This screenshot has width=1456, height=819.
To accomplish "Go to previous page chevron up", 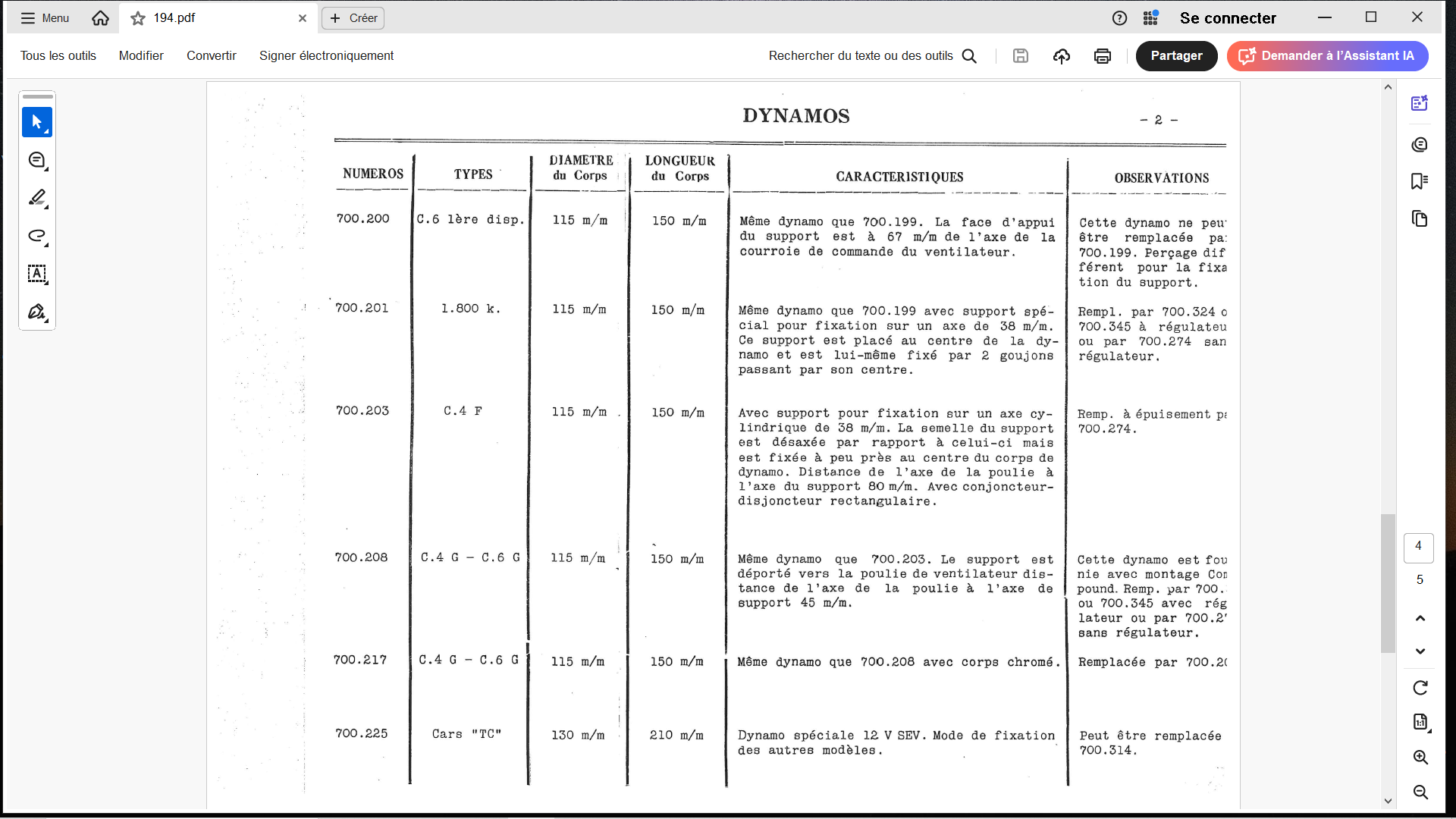I will [1420, 618].
